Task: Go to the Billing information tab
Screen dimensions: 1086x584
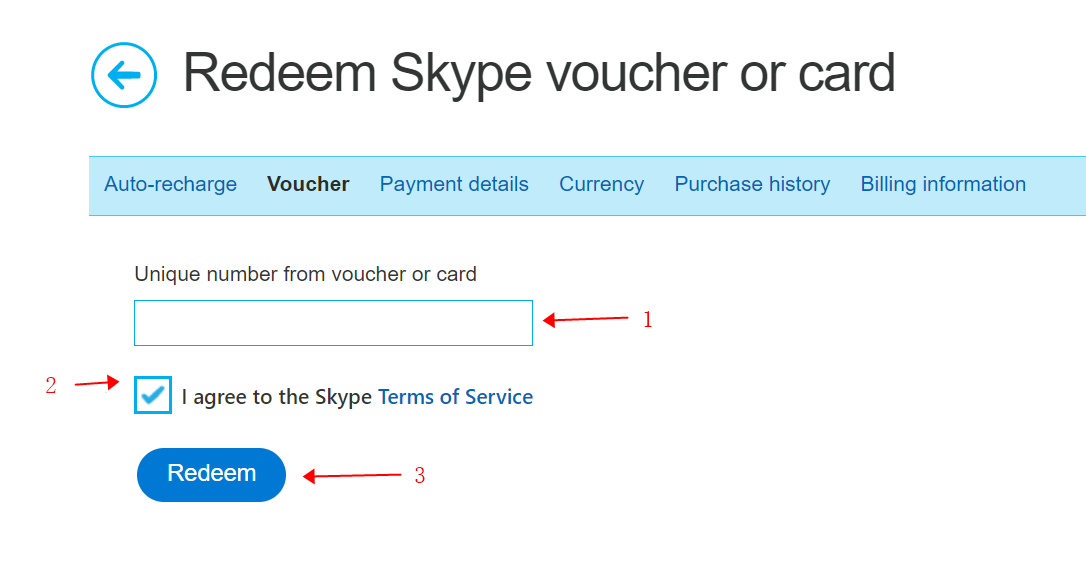Action: click(x=943, y=184)
